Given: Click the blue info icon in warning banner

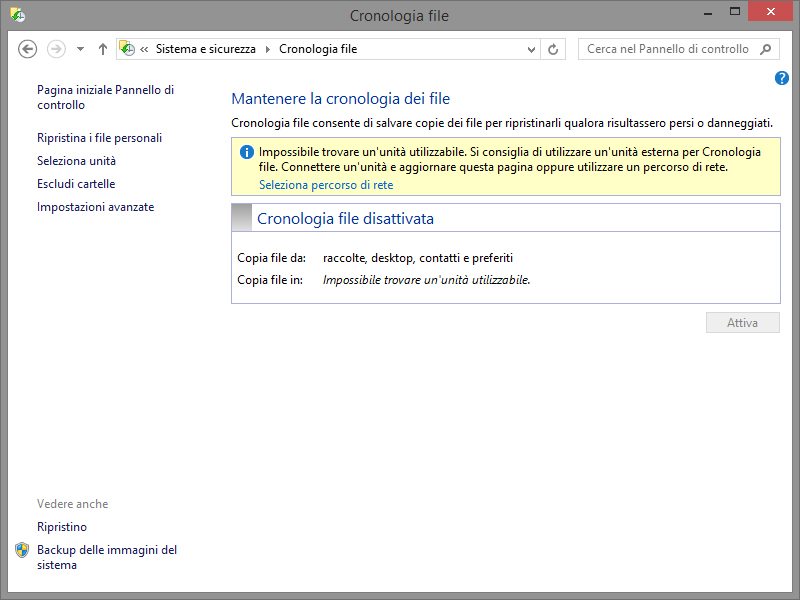Looking at the screenshot, I should point(246,152).
